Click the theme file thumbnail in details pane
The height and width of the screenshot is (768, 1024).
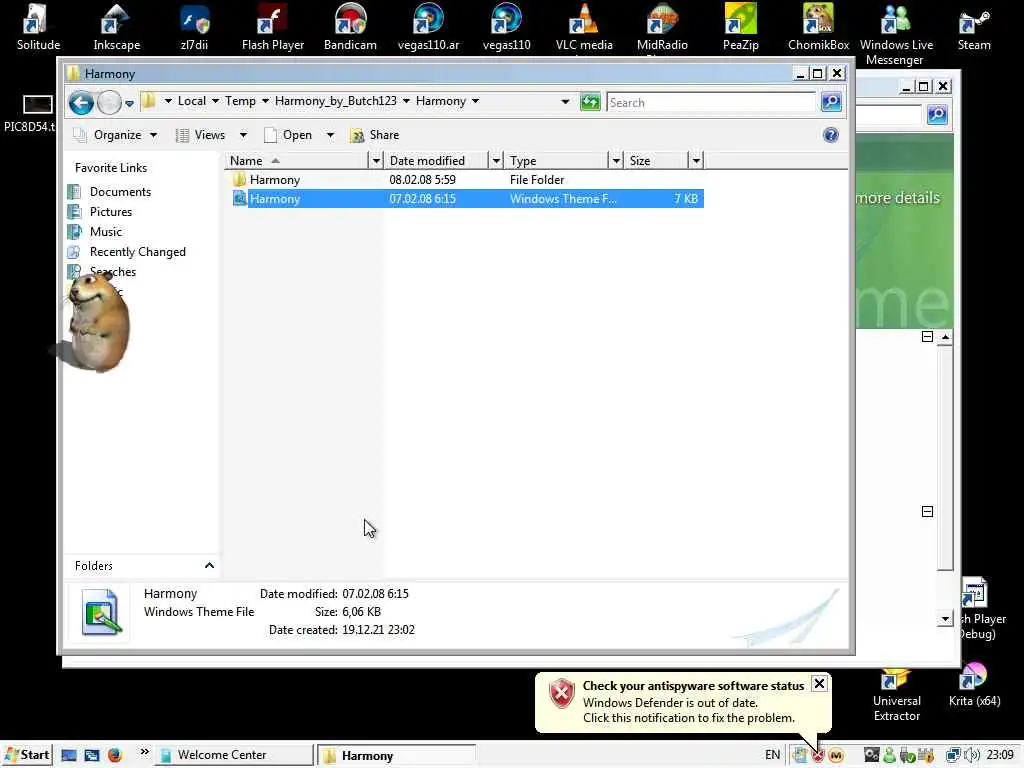101,612
